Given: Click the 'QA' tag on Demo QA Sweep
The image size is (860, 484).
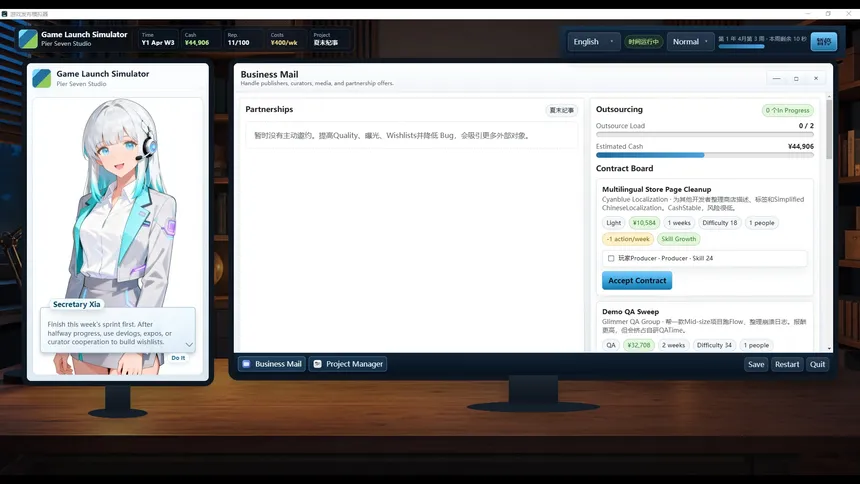Looking at the screenshot, I should 610,345.
